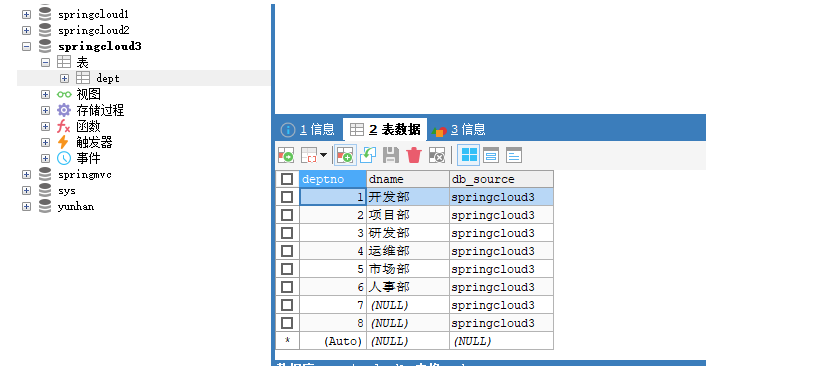Click the 存储过程 gear icon
The height and width of the screenshot is (372, 834).
click(64, 110)
